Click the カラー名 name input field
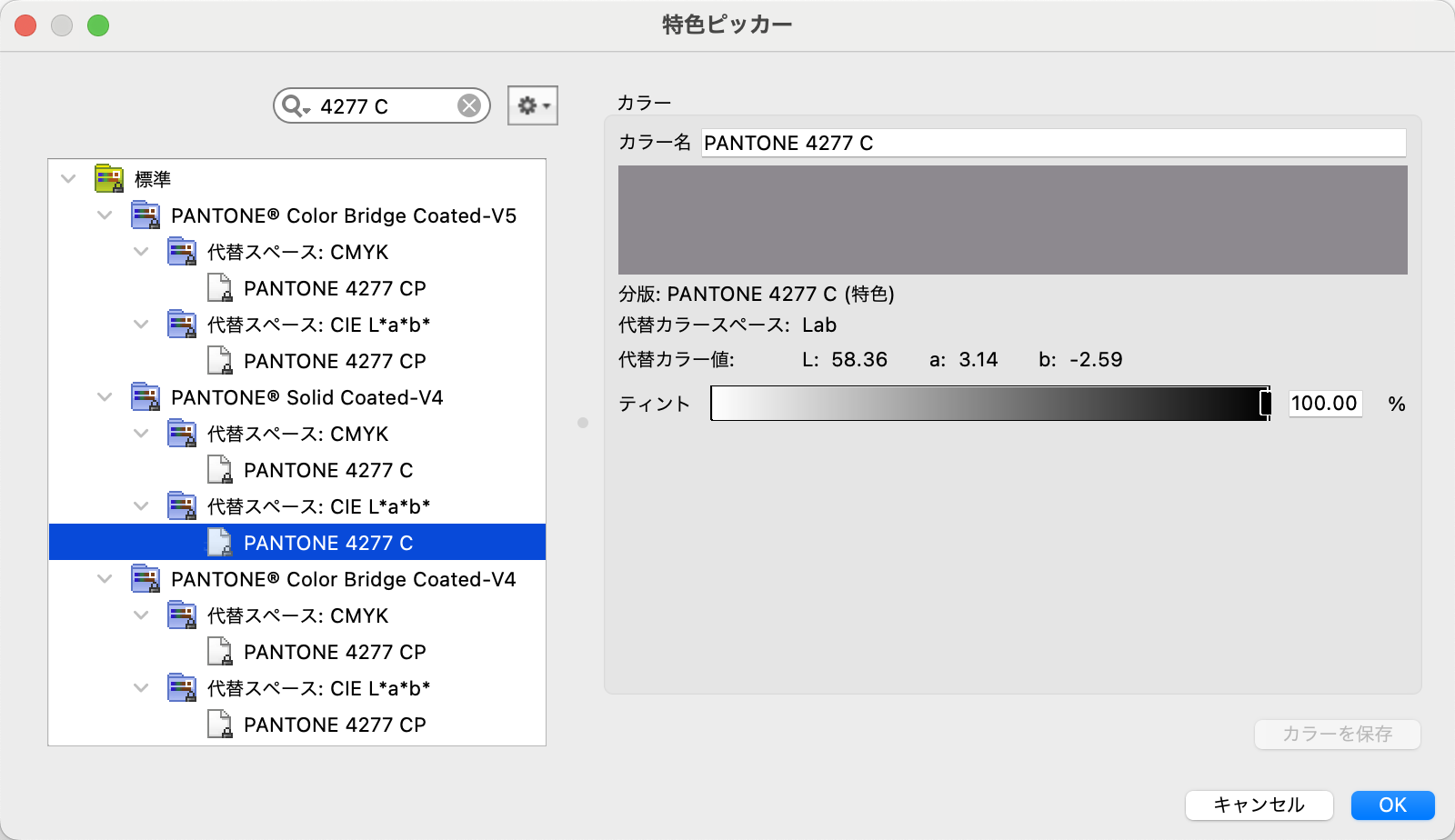1455x840 pixels. click(x=1053, y=143)
